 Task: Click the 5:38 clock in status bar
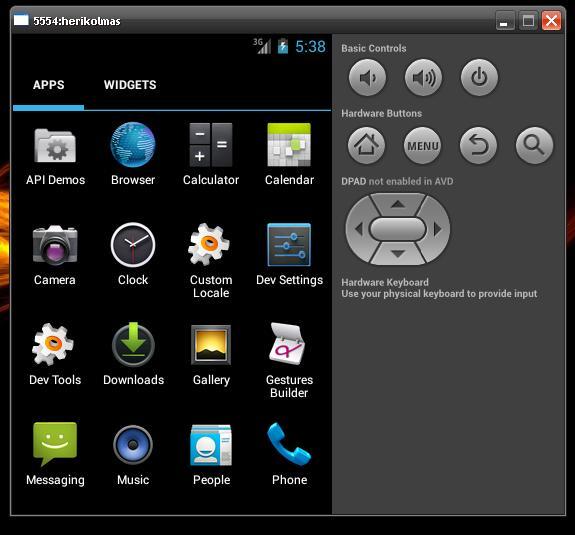[310, 47]
